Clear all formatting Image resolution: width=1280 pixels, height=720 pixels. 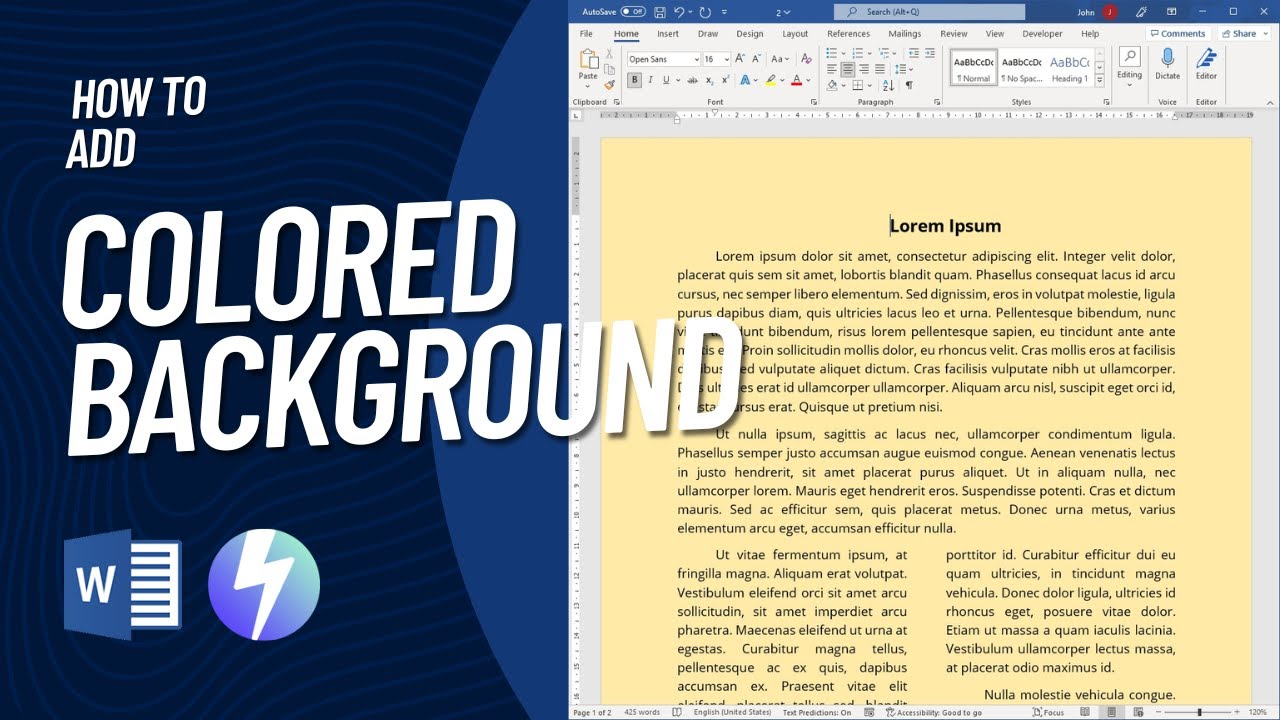[804, 60]
